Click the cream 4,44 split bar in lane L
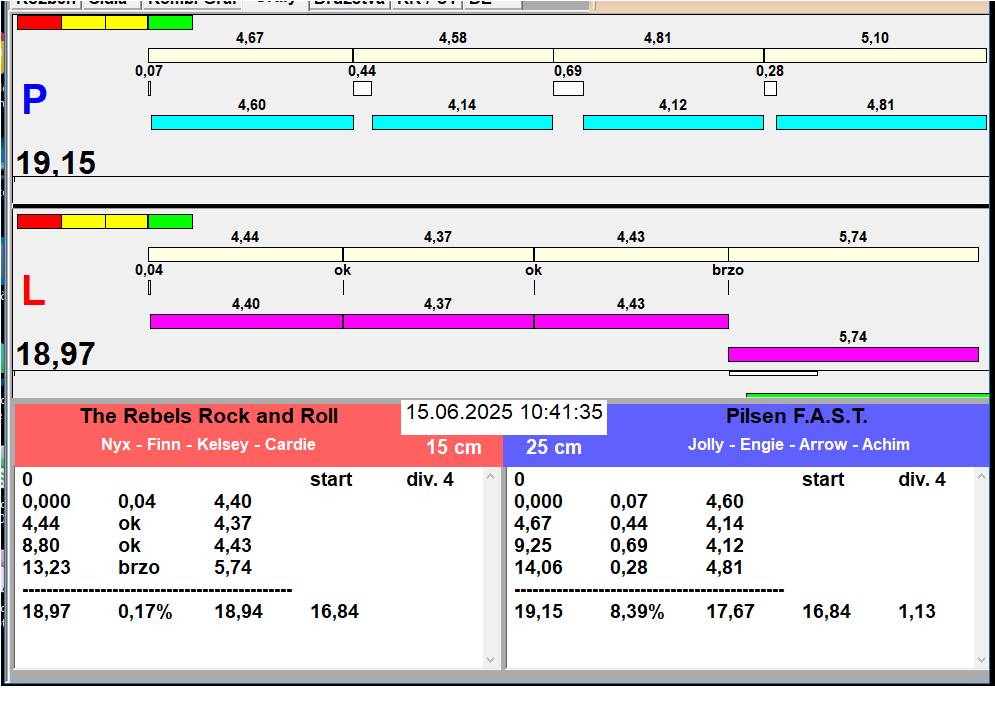The height and width of the screenshot is (716, 995). (x=245, y=254)
